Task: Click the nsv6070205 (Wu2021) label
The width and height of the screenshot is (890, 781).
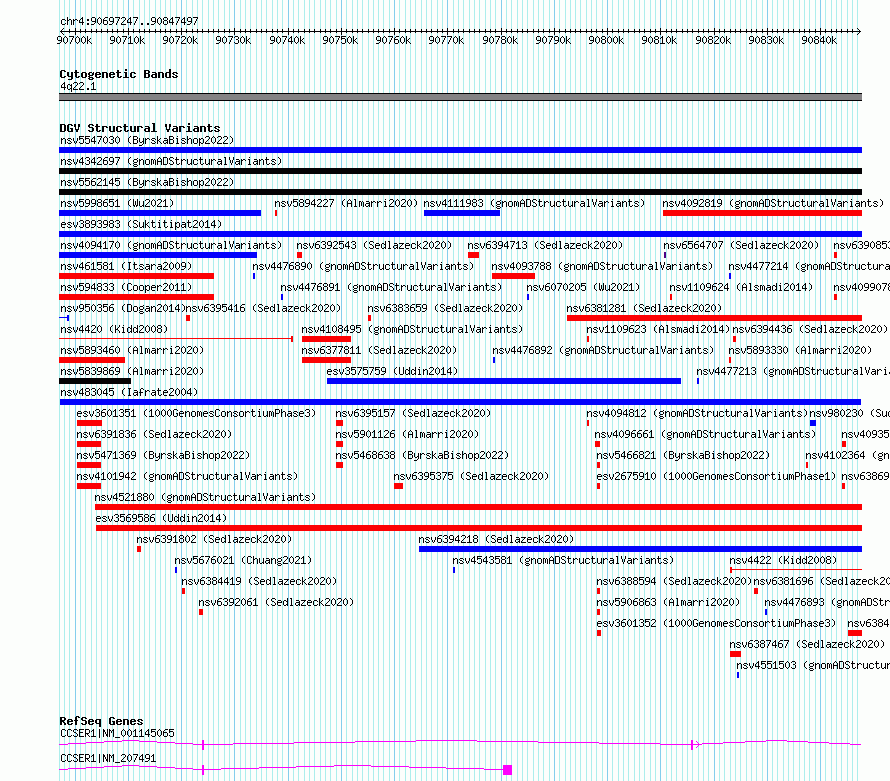Action: (x=583, y=287)
